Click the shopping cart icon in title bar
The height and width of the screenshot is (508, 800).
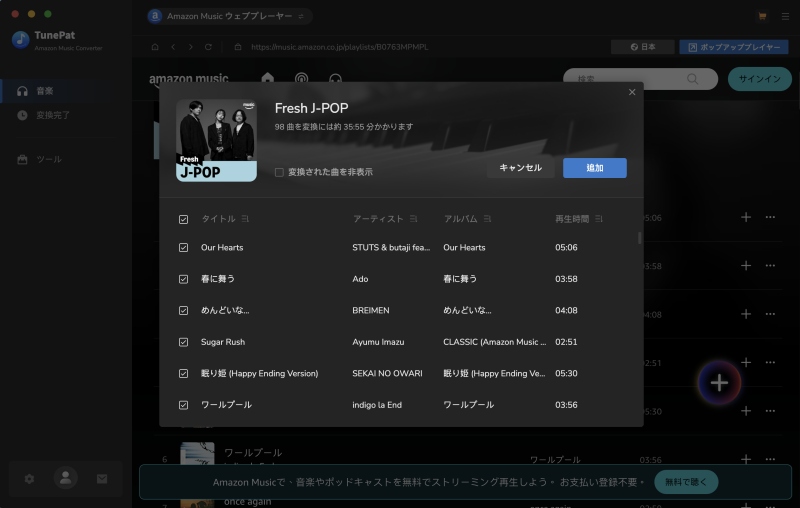(762, 16)
